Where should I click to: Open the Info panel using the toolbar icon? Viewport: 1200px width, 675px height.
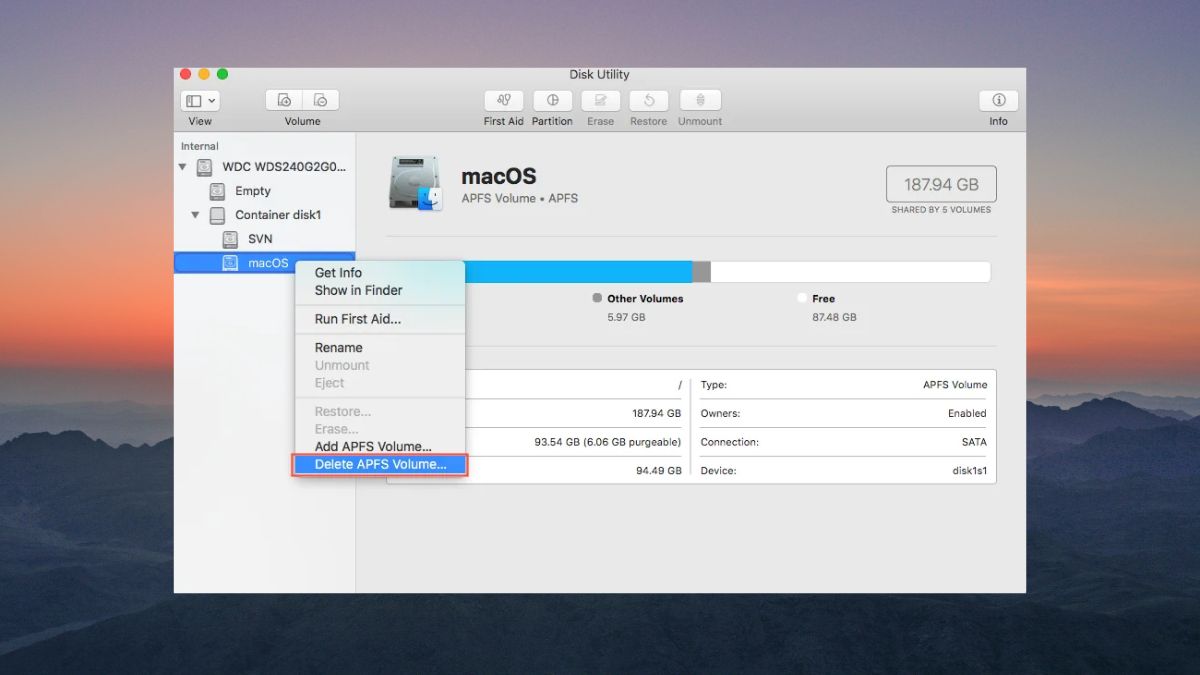[x=997, y=100]
